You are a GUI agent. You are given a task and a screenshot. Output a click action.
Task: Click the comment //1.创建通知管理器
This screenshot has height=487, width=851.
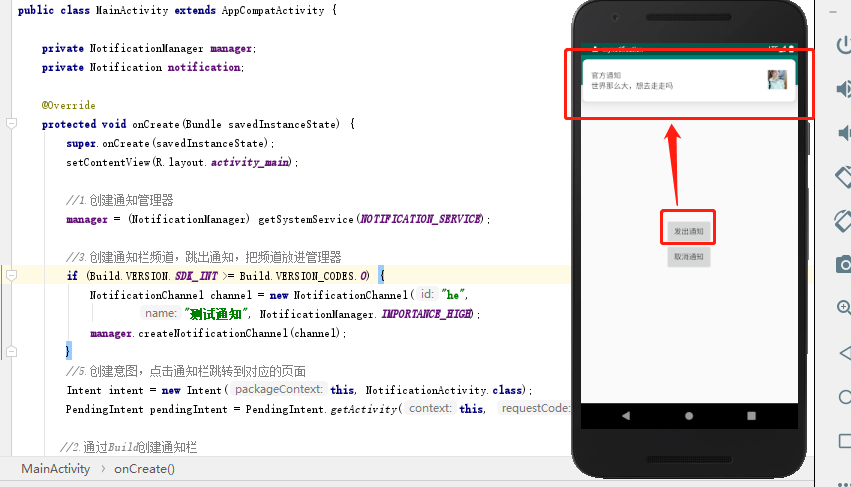(119, 200)
